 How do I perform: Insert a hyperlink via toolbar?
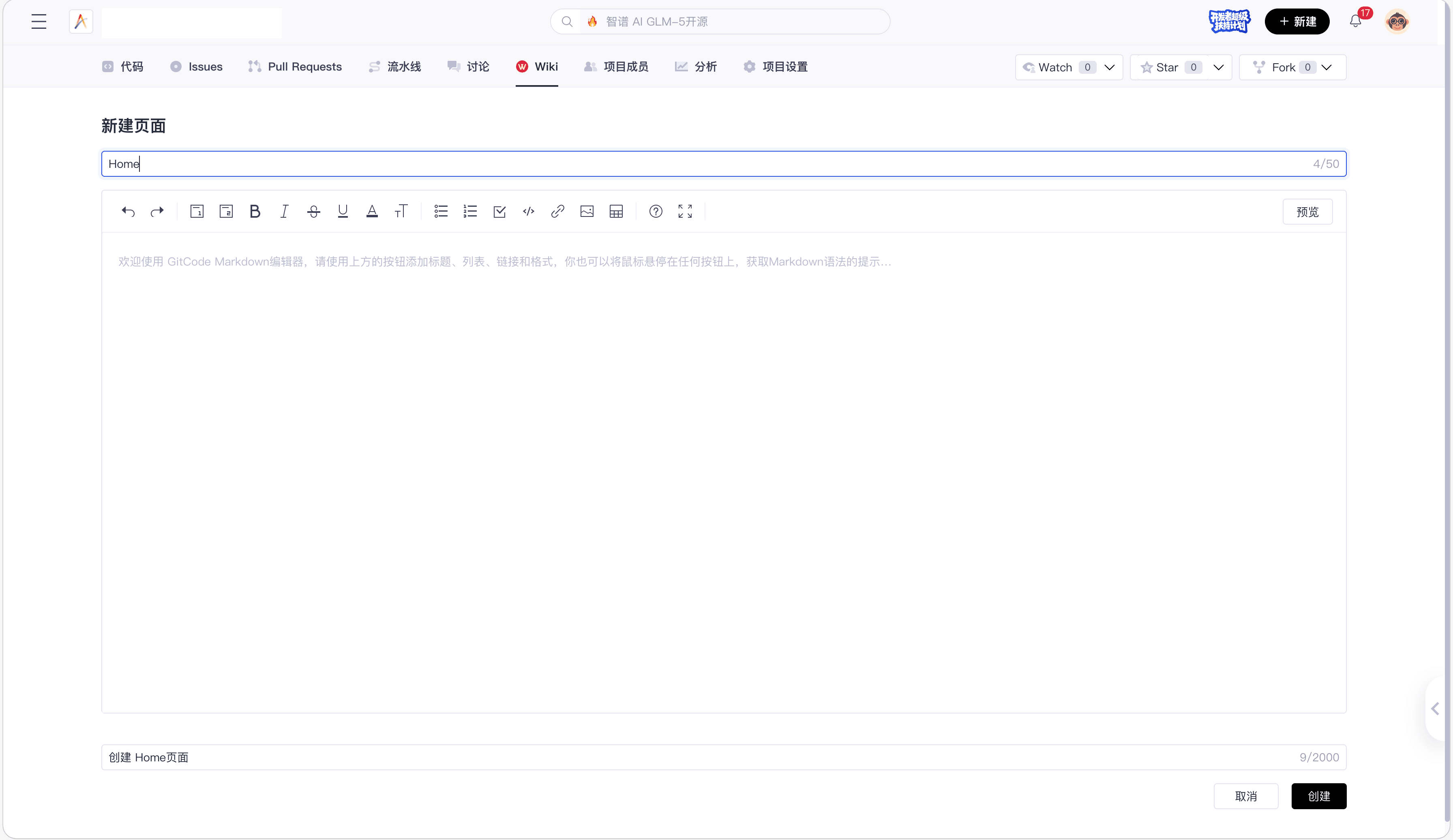tap(557, 212)
